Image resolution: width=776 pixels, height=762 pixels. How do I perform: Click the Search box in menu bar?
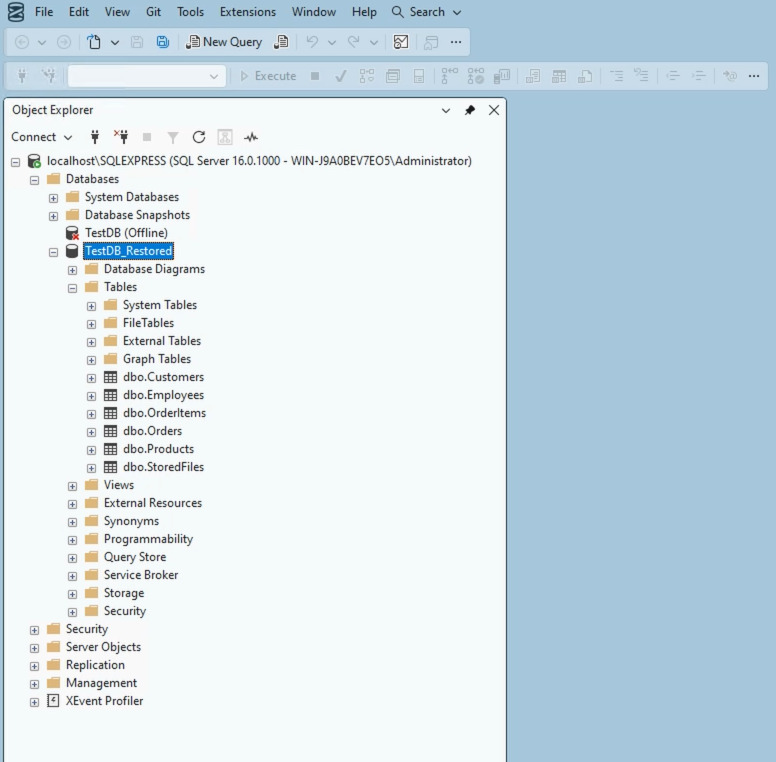pyautogui.click(x=427, y=12)
